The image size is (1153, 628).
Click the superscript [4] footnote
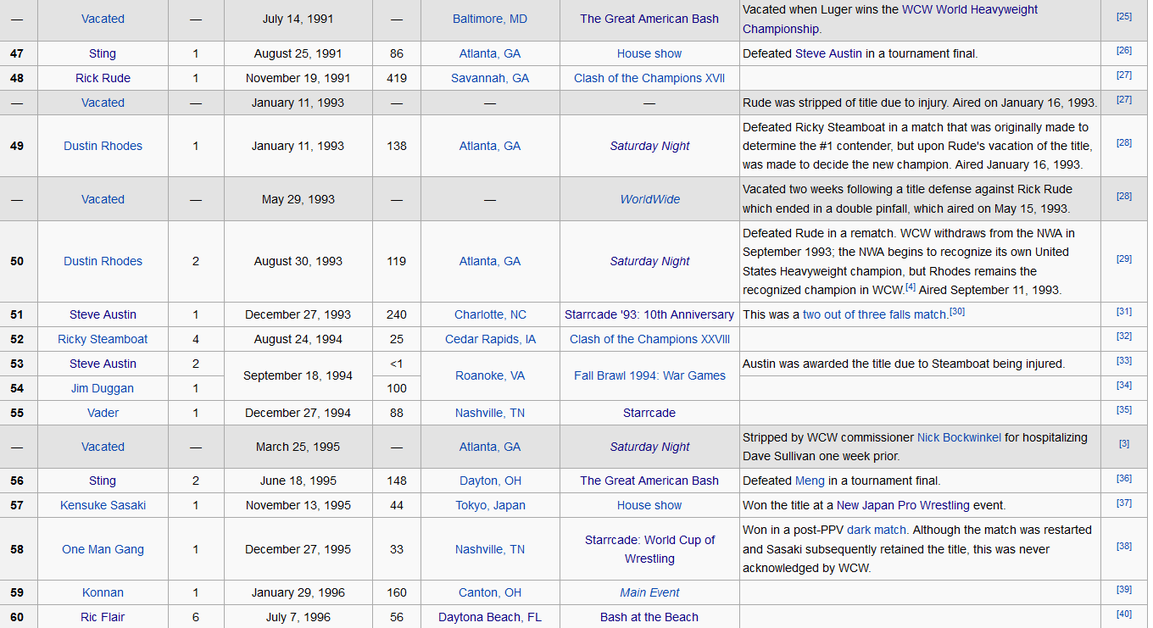tap(910, 287)
